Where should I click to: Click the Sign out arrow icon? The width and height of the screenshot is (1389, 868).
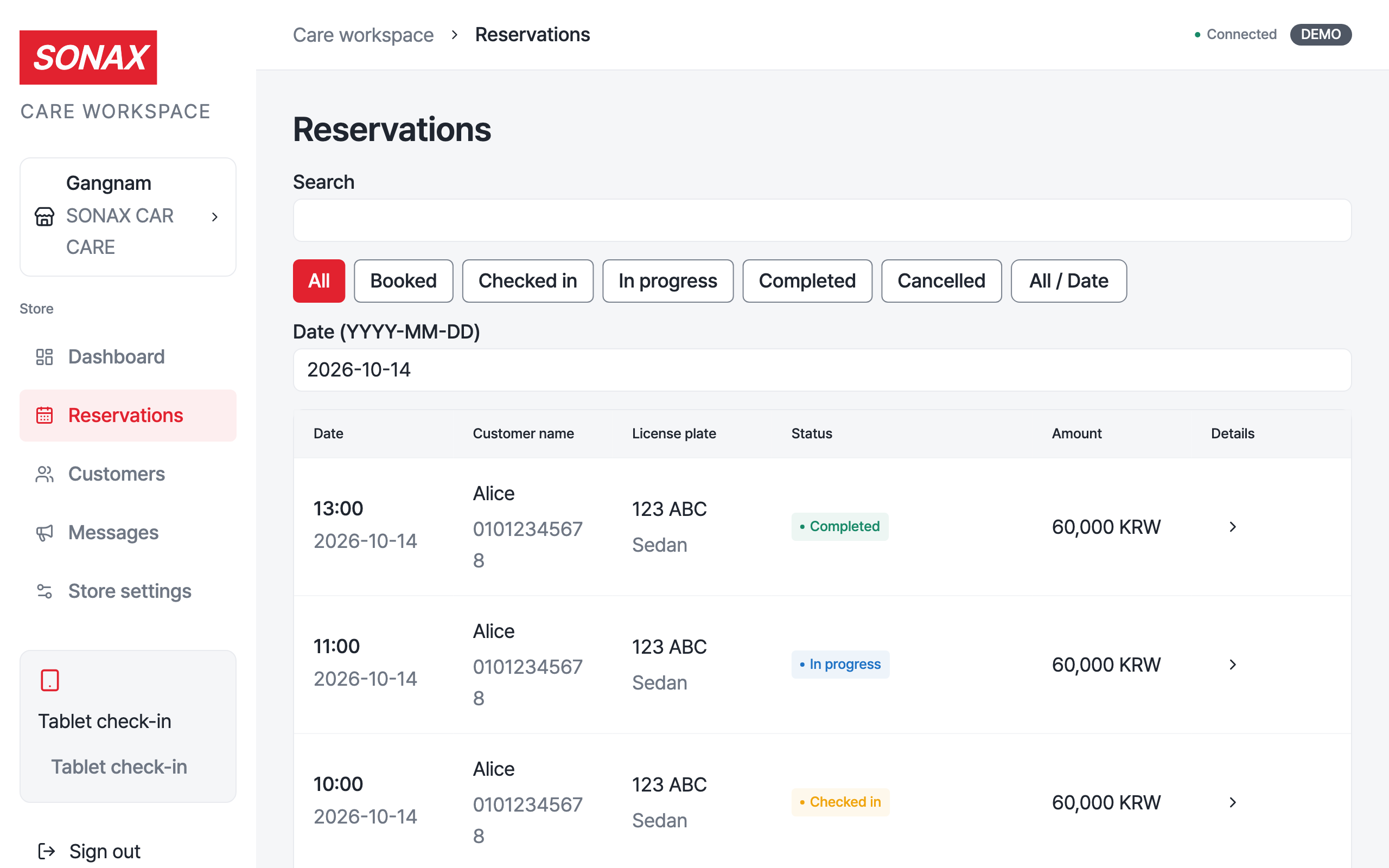pos(47,851)
